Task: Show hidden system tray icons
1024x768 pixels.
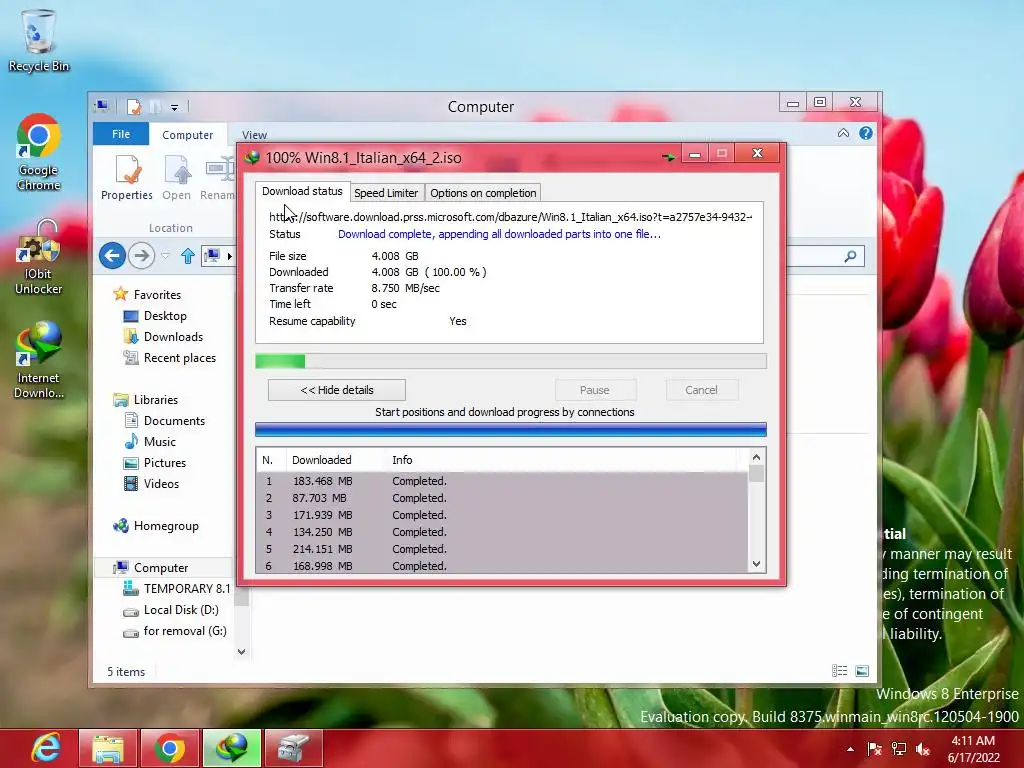Action: coord(850,749)
